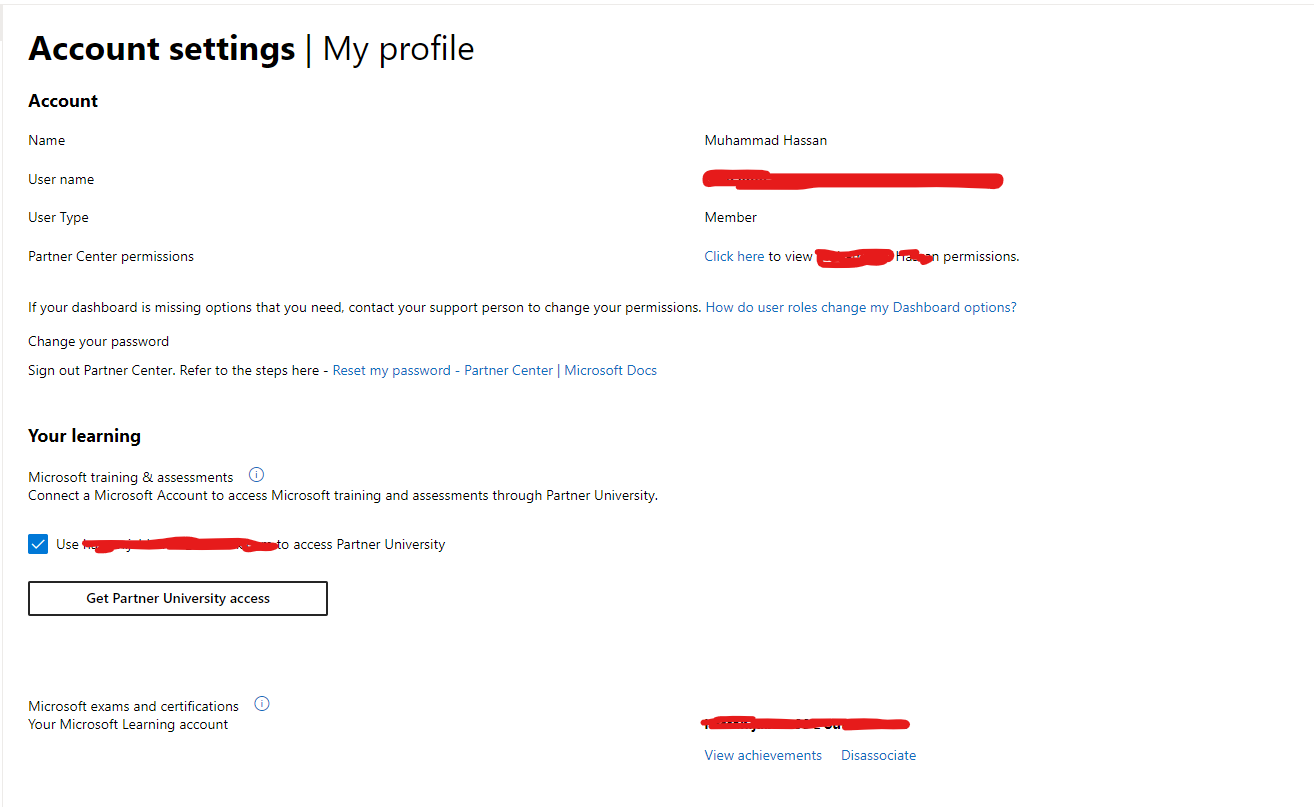Open How do user roles change my Dashboard options

tap(860, 306)
